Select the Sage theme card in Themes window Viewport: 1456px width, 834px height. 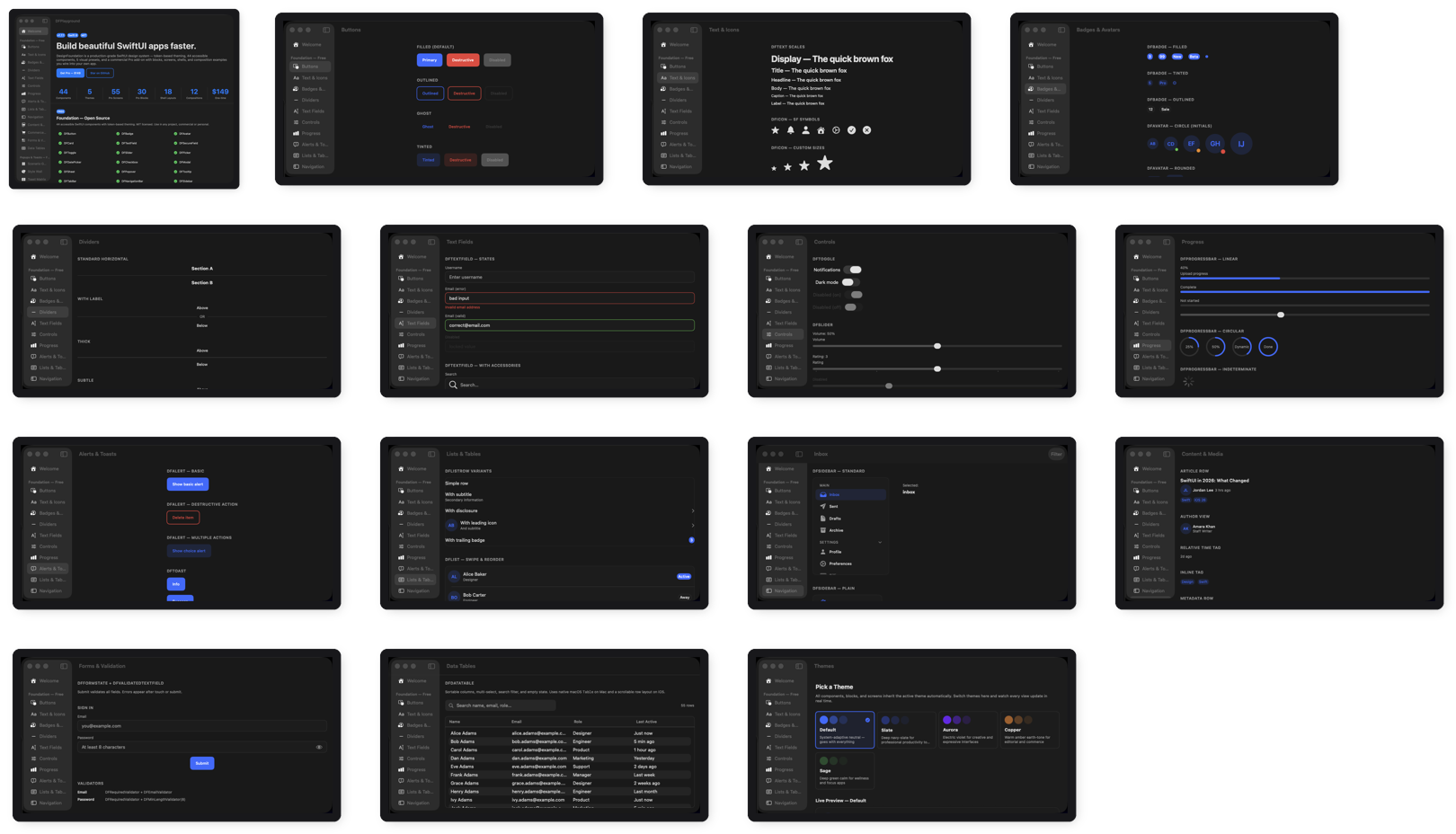[845, 771]
